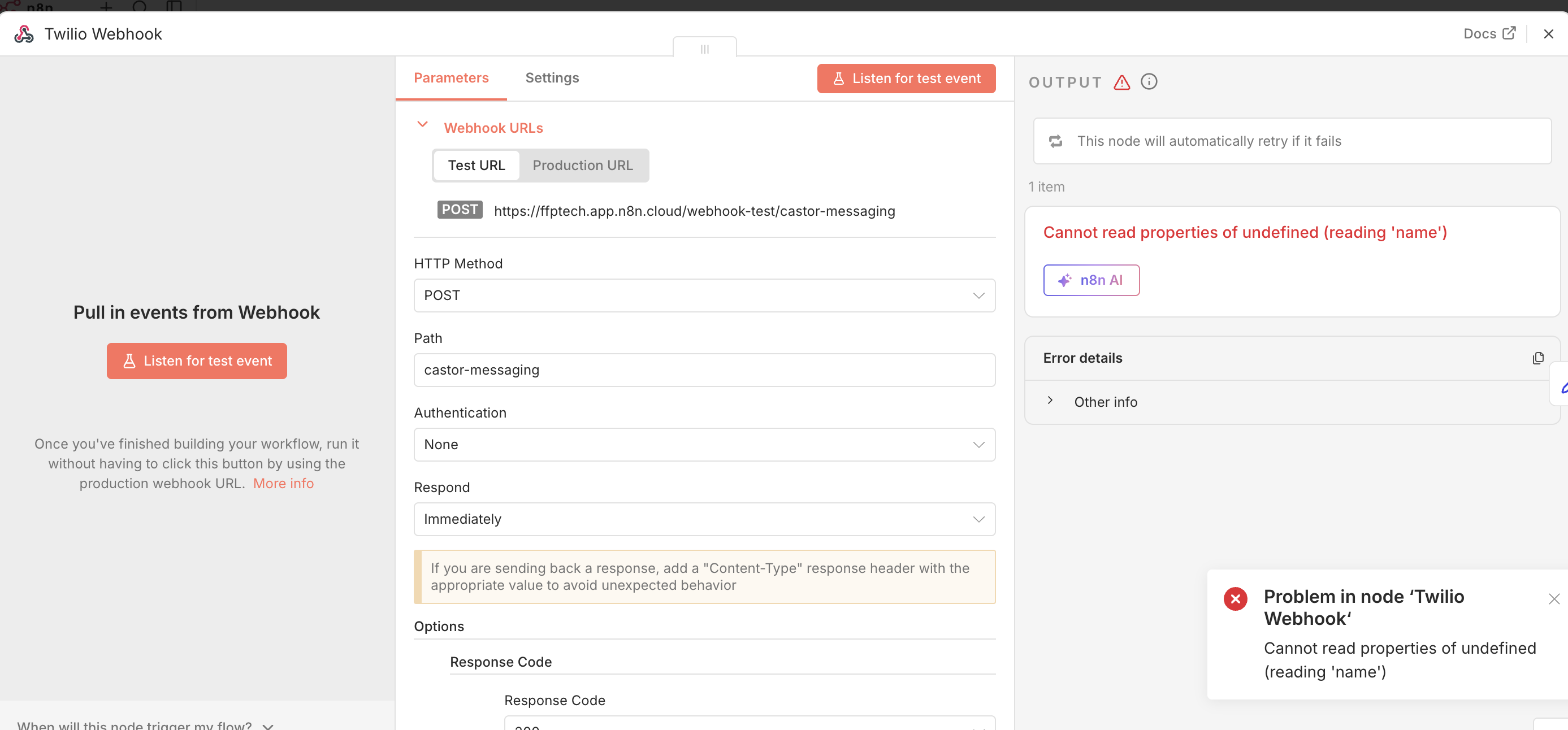Click the output warning triangle icon
The image size is (1568, 730).
point(1121,82)
